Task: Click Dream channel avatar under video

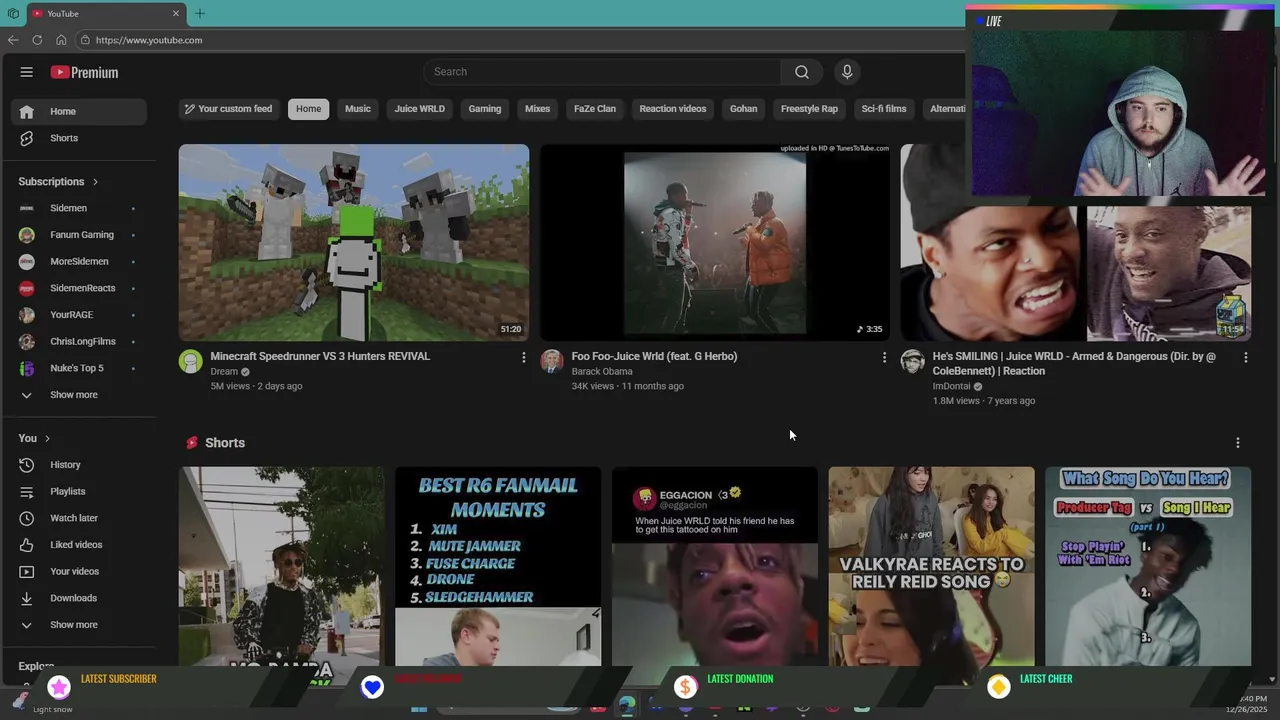Action: click(x=191, y=361)
